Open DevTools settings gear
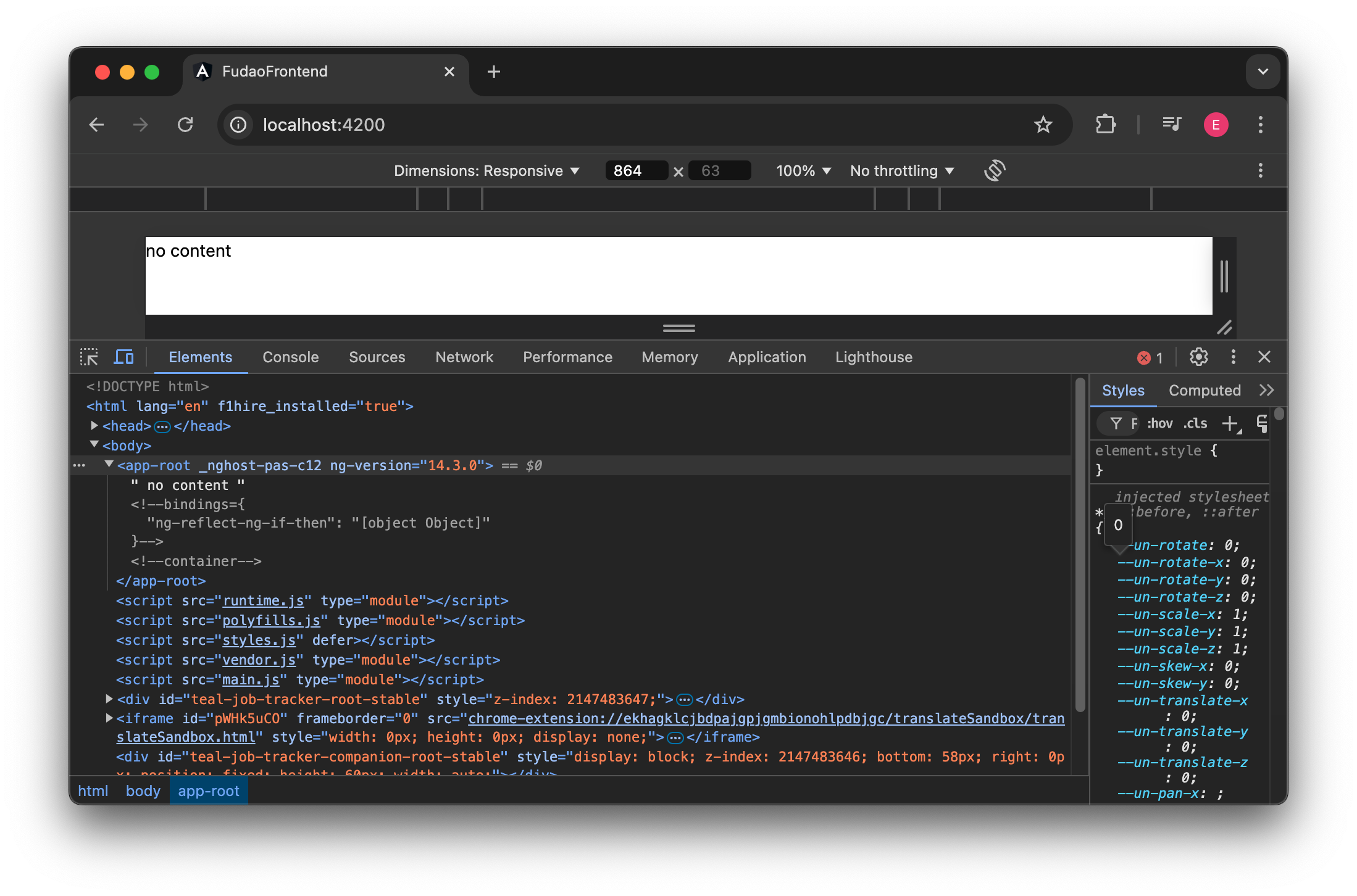1357x896 pixels. coord(1198,357)
